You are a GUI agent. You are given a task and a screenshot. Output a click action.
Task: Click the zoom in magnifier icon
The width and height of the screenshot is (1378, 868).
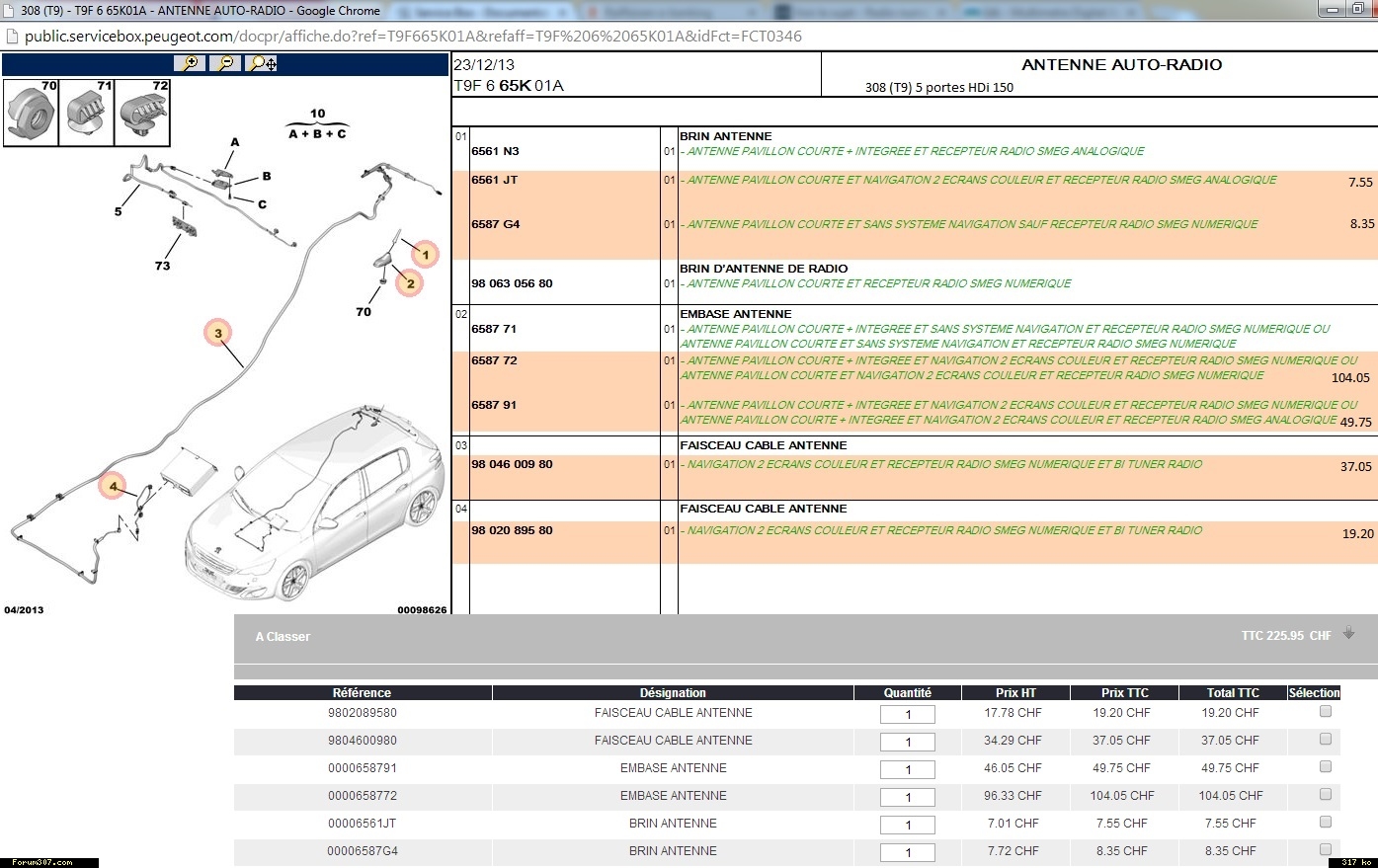tap(189, 63)
